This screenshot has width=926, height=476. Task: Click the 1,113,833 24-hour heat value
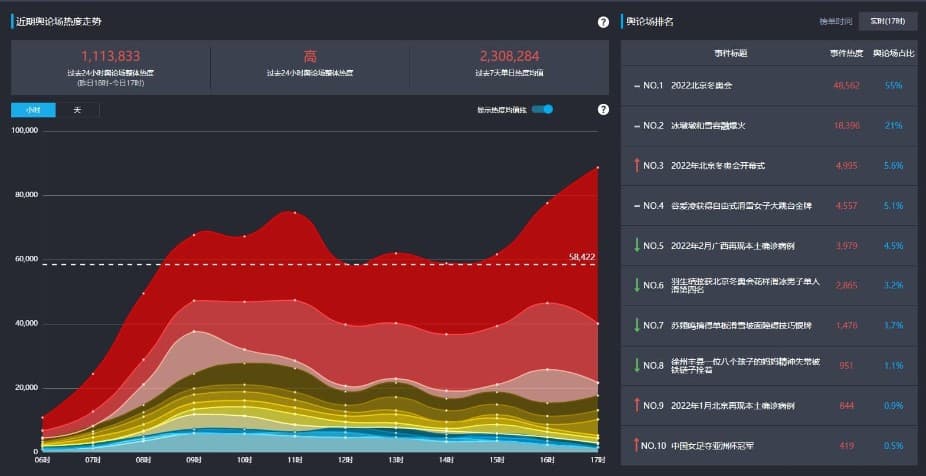pyautogui.click(x=110, y=56)
